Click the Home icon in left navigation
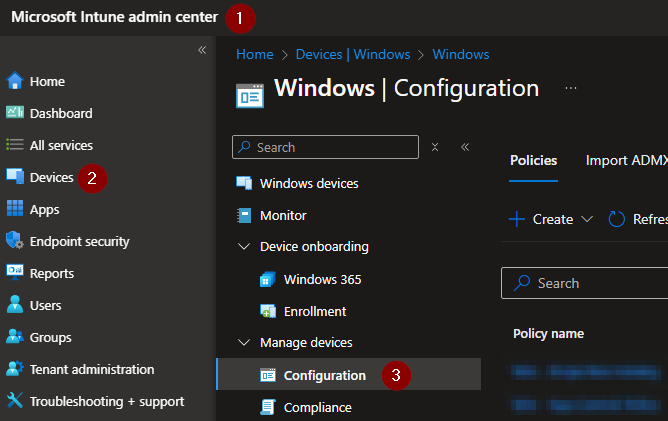Image resolution: width=668 pixels, height=421 pixels. (x=15, y=81)
